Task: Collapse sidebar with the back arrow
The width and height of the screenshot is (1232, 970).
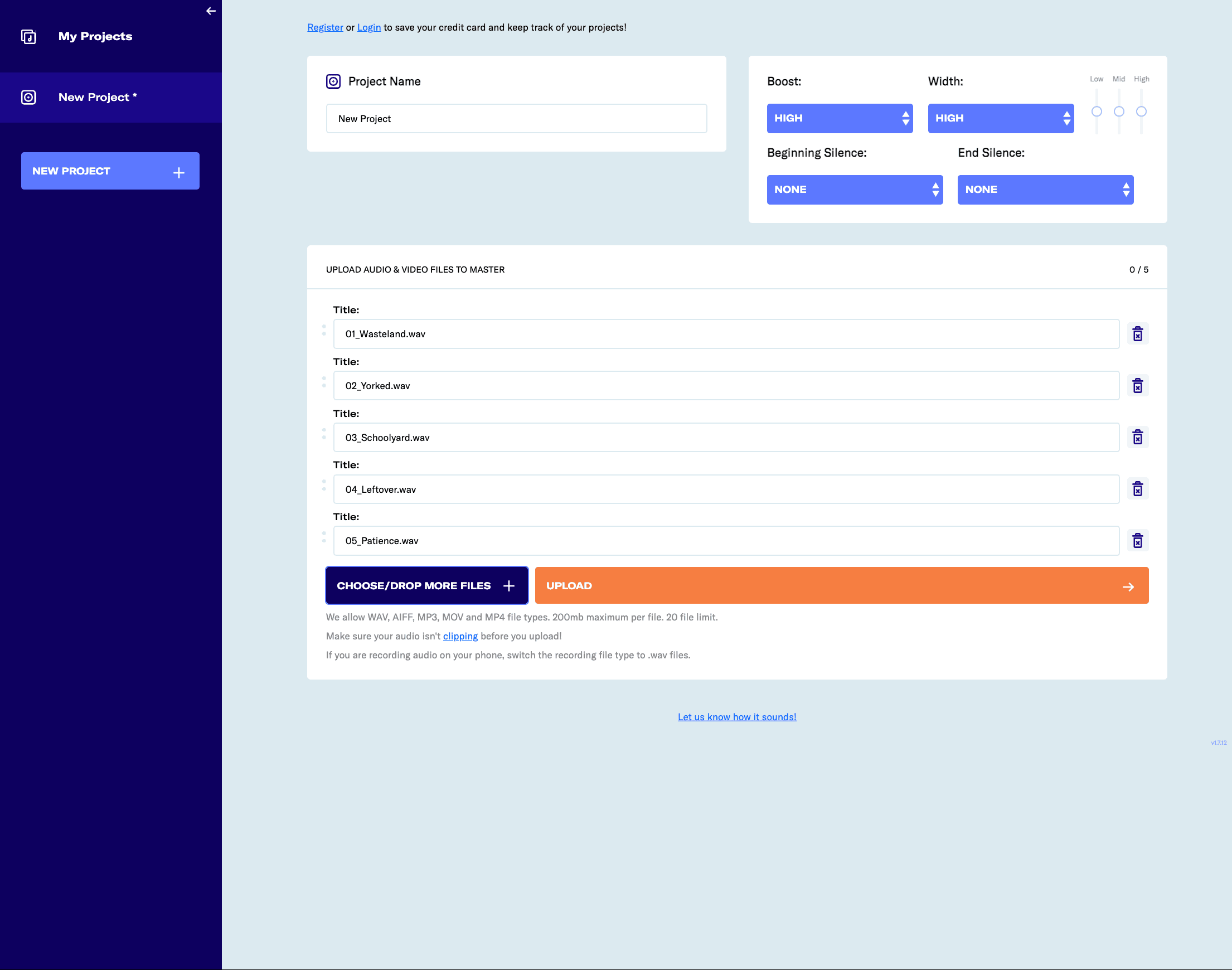Action: 211,11
